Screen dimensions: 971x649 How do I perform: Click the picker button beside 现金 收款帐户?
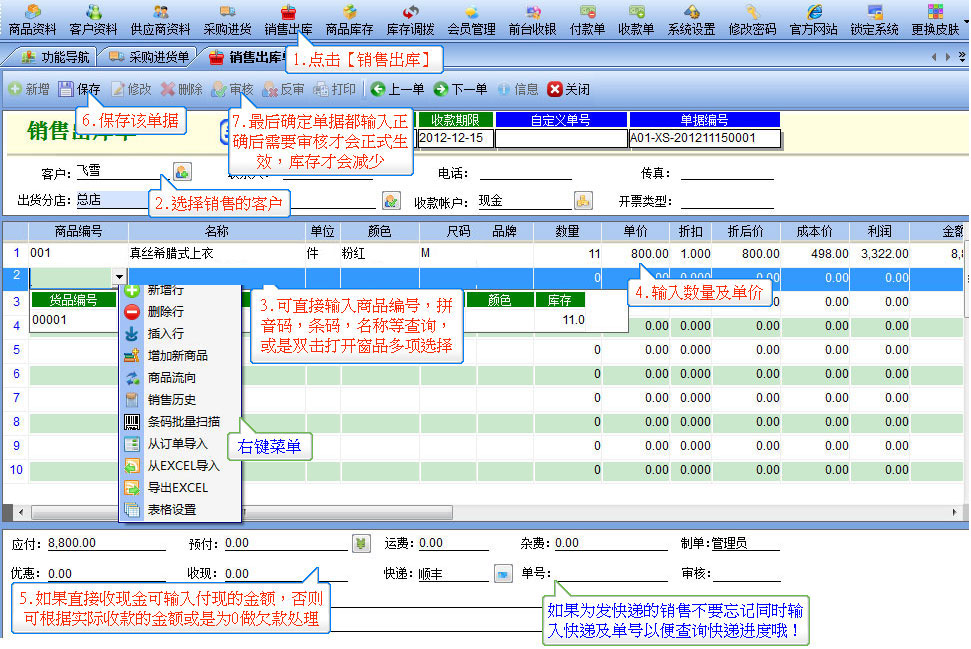click(582, 200)
